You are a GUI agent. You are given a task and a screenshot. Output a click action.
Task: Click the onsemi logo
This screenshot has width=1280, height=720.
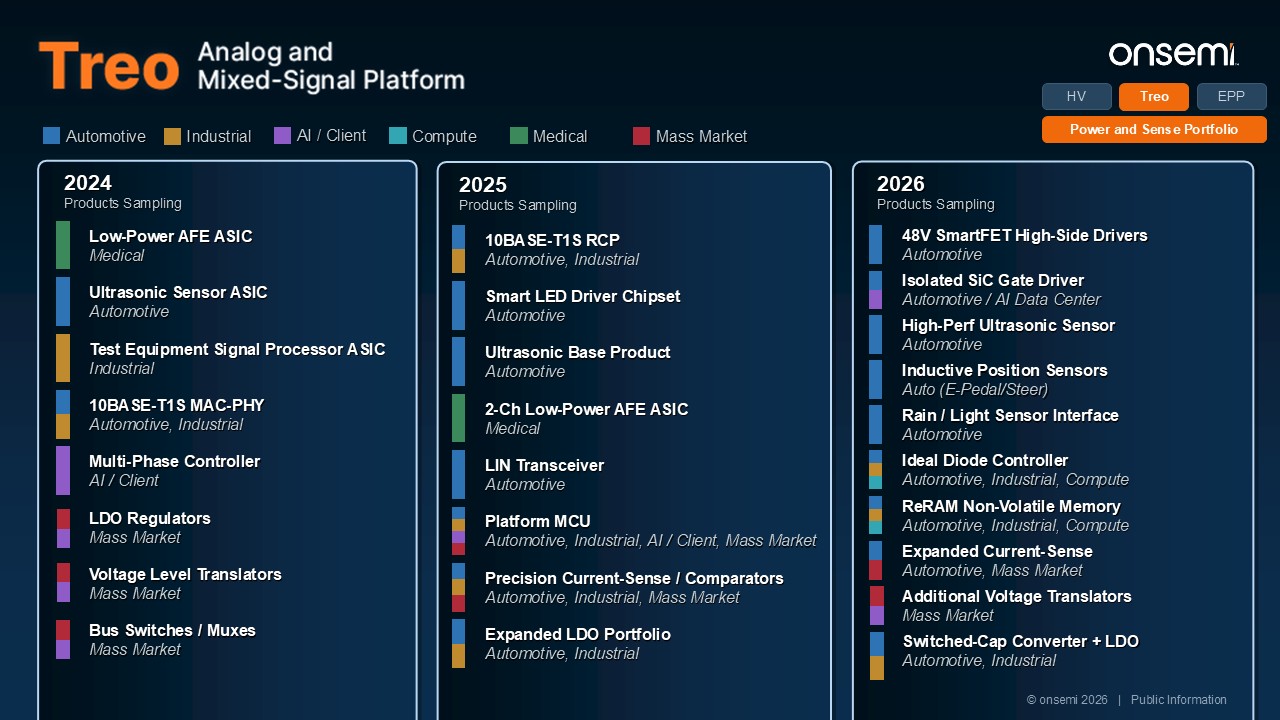point(1173,54)
